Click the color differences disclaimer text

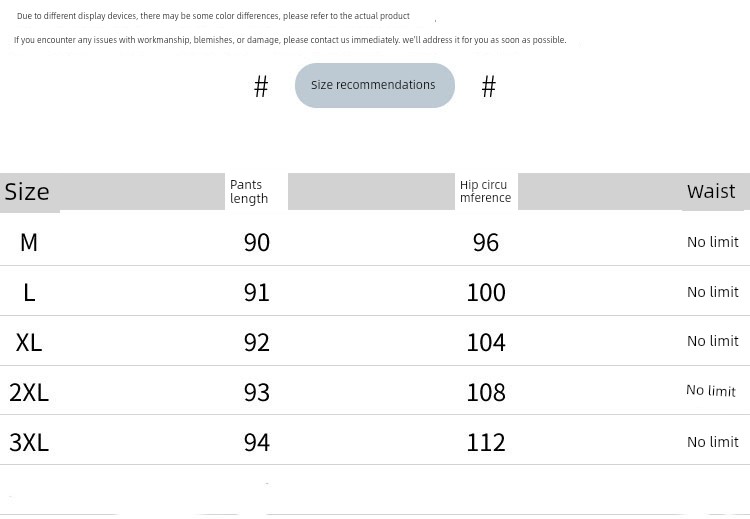[x=213, y=16]
